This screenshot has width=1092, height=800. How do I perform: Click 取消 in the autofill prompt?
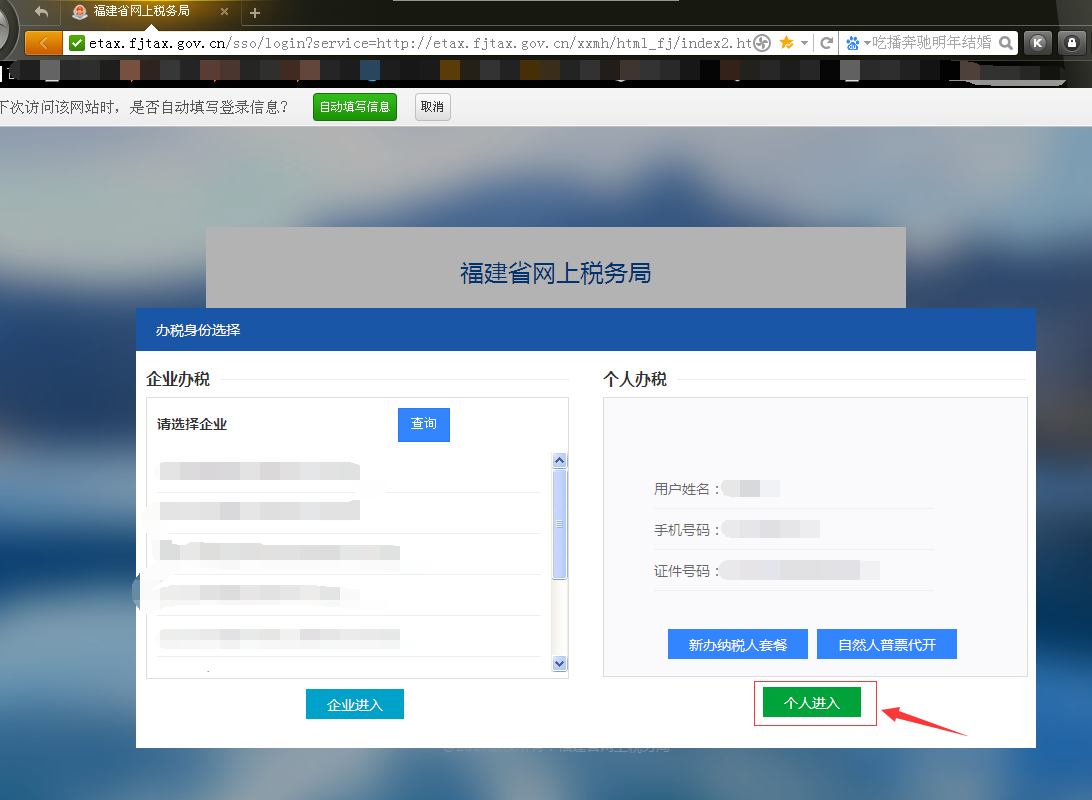(432, 107)
